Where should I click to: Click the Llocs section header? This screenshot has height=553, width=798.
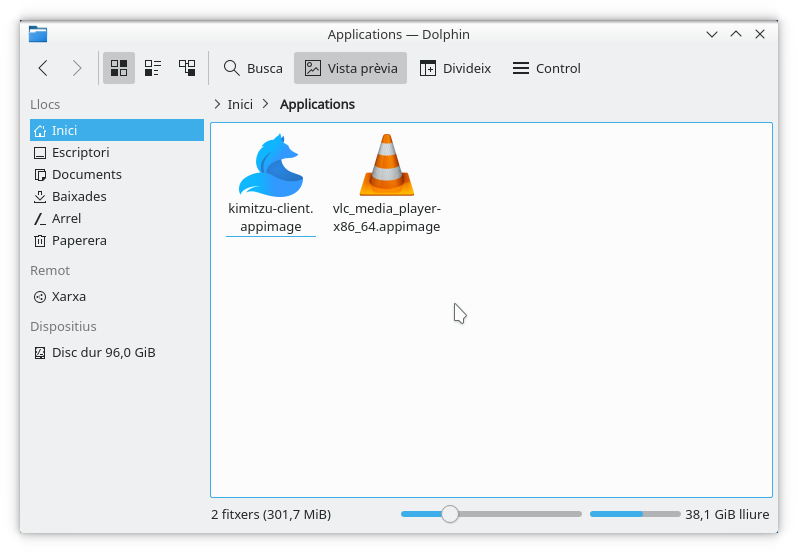pyautogui.click(x=45, y=104)
